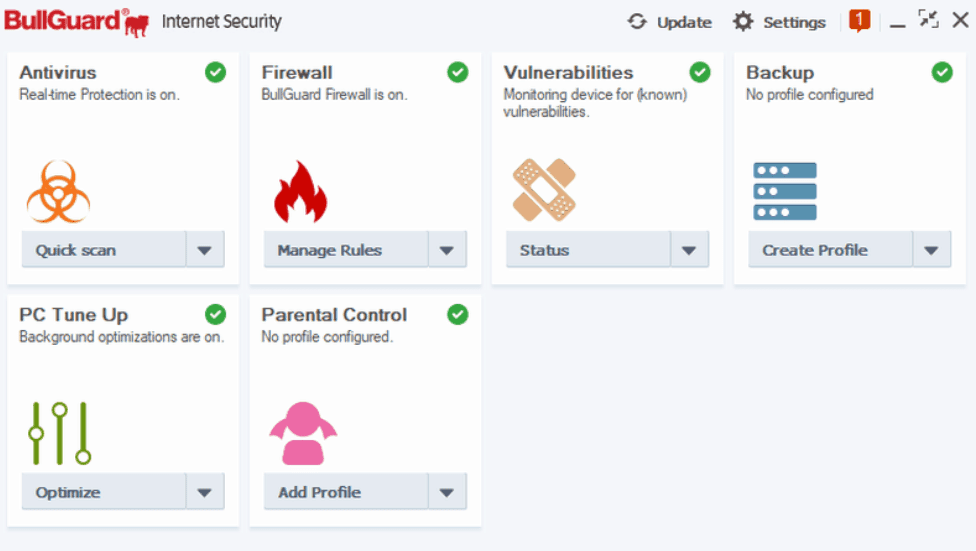
Task: Click Update in the top bar
Action: pos(670,22)
